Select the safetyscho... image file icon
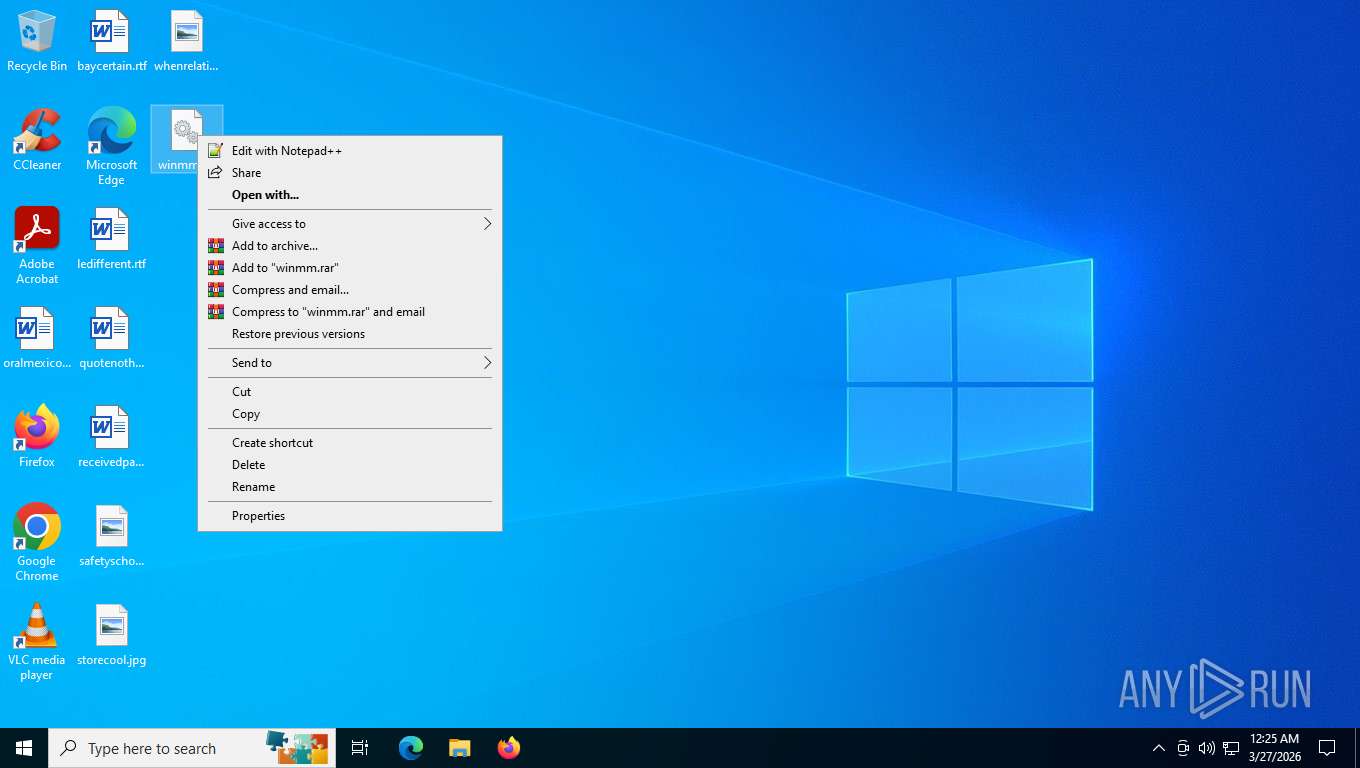Image resolution: width=1360 pixels, height=768 pixels. click(111, 536)
